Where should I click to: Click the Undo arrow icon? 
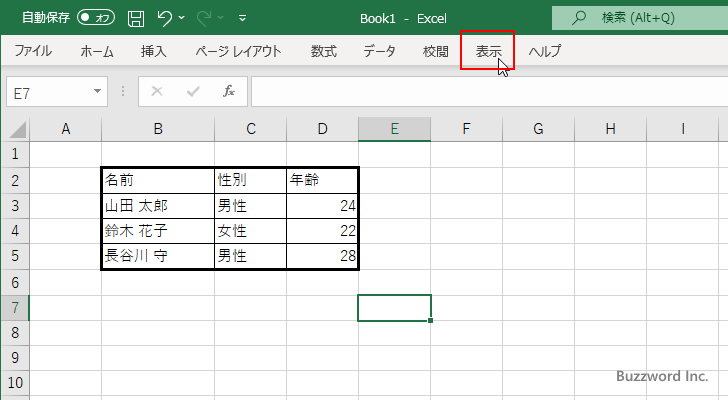point(164,18)
